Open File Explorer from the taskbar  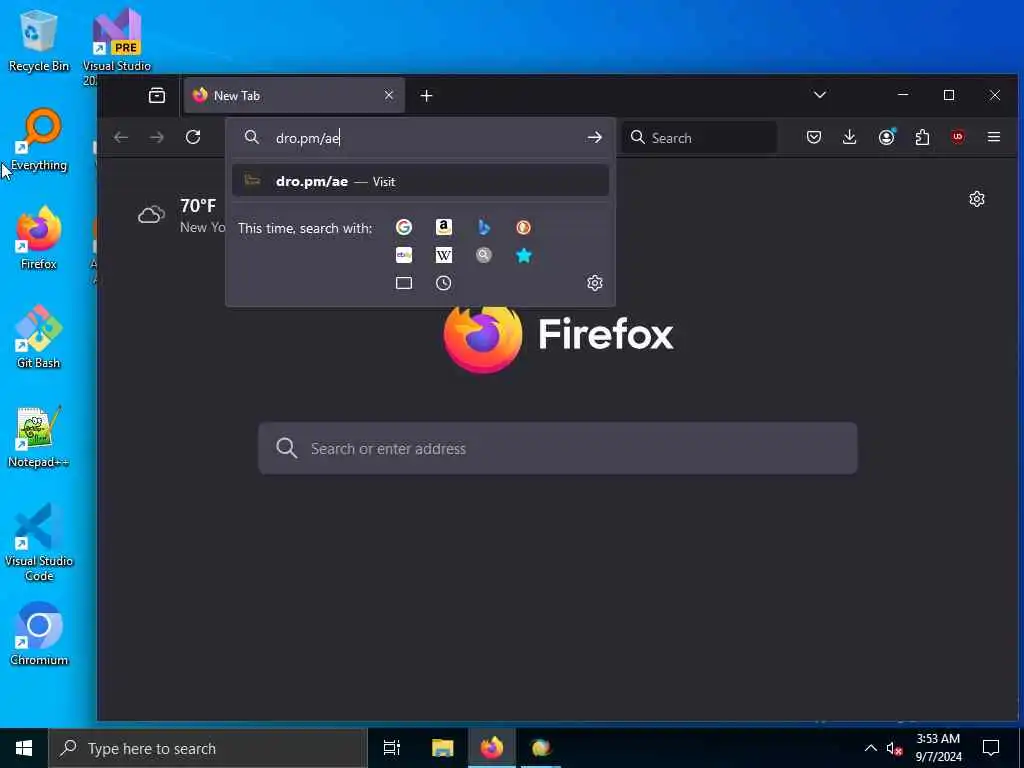pyautogui.click(x=442, y=748)
